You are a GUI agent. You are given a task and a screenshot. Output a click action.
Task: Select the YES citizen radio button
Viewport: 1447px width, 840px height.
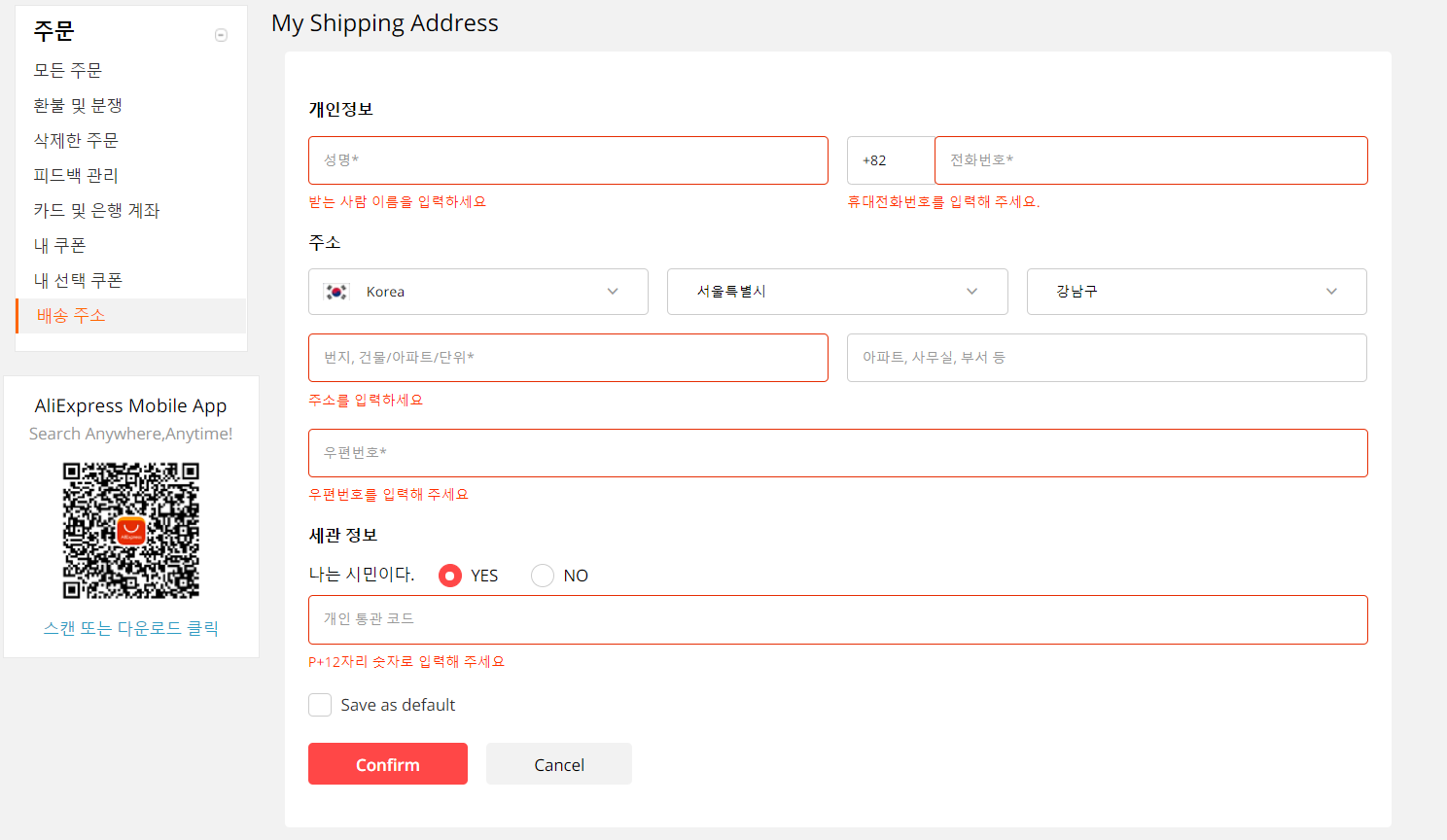click(x=449, y=575)
